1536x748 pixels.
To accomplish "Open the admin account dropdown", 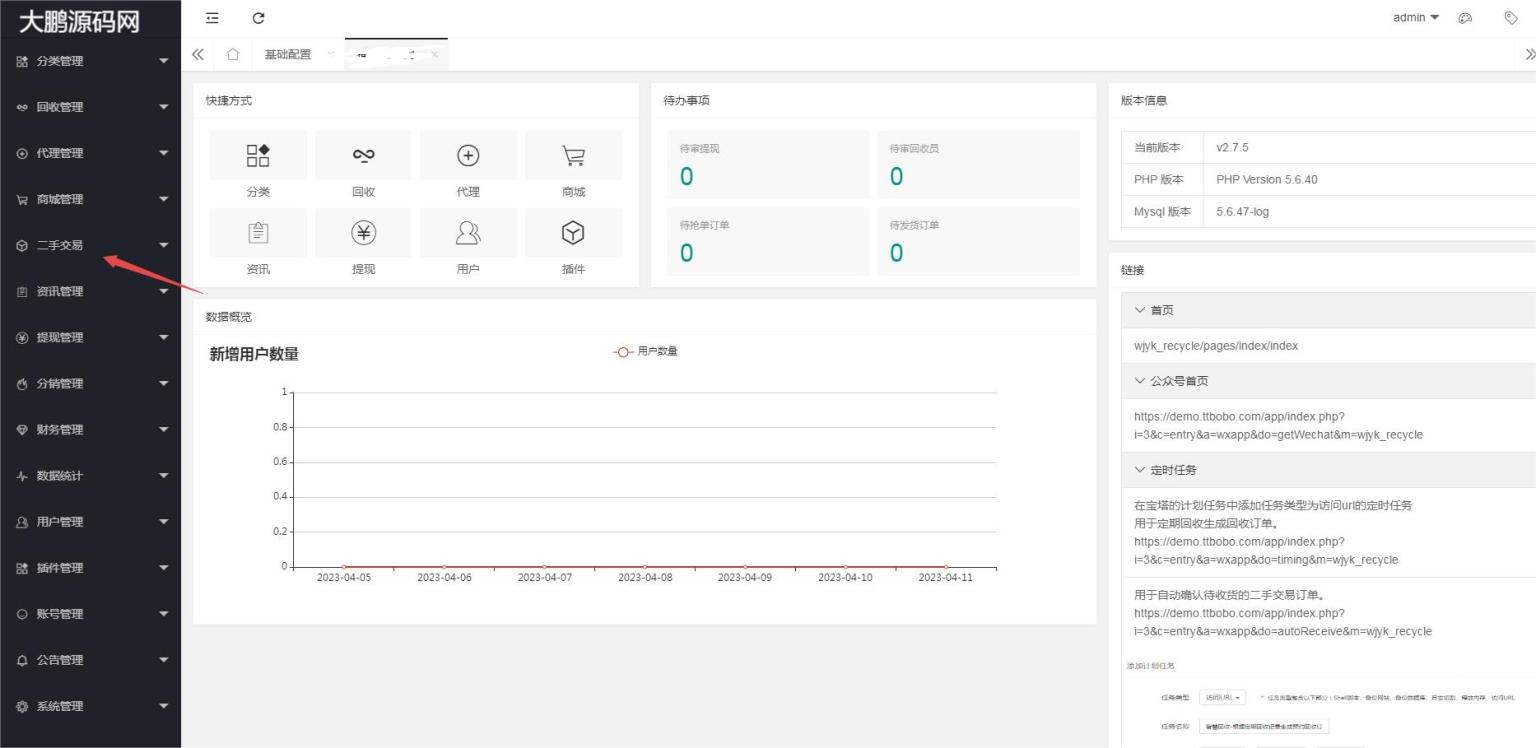I will point(1415,18).
